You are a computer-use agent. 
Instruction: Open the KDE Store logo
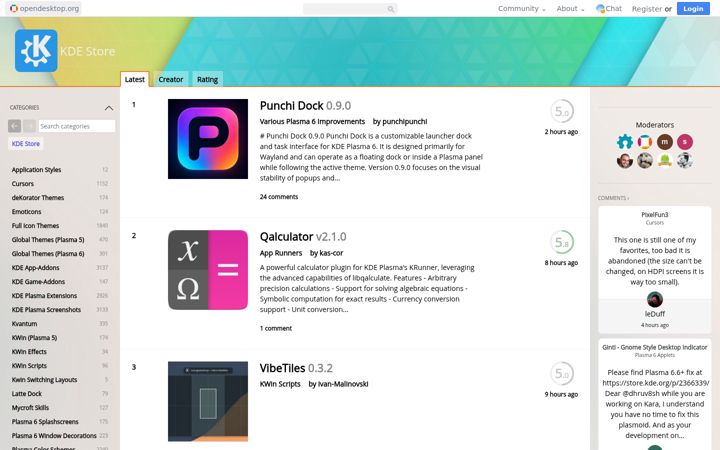pyautogui.click(x=36, y=51)
